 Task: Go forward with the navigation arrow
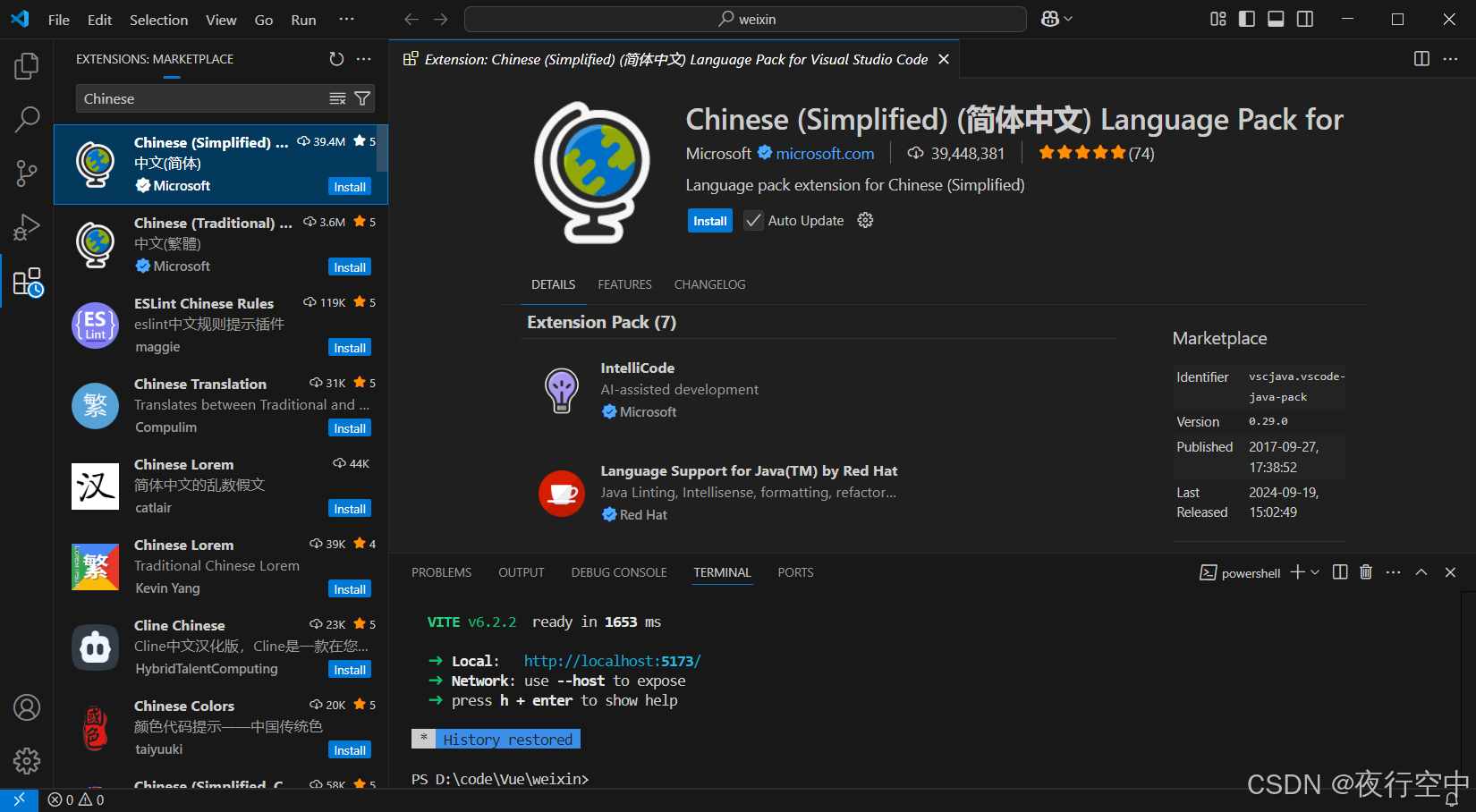pyautogui.click(x=441, y=19)
